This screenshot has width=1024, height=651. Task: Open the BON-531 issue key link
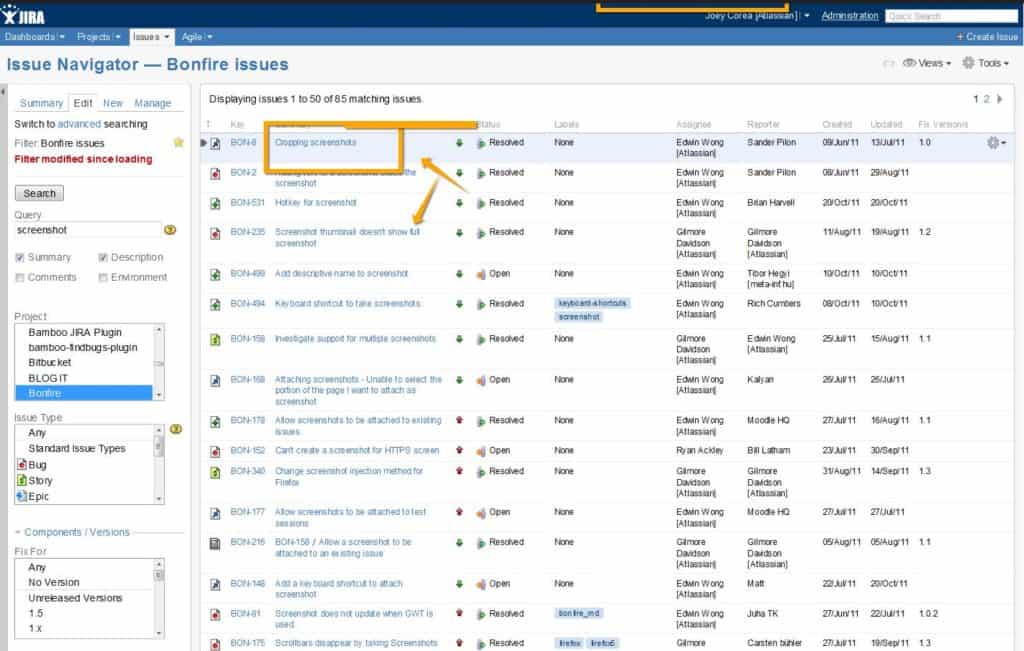point(248,203)
